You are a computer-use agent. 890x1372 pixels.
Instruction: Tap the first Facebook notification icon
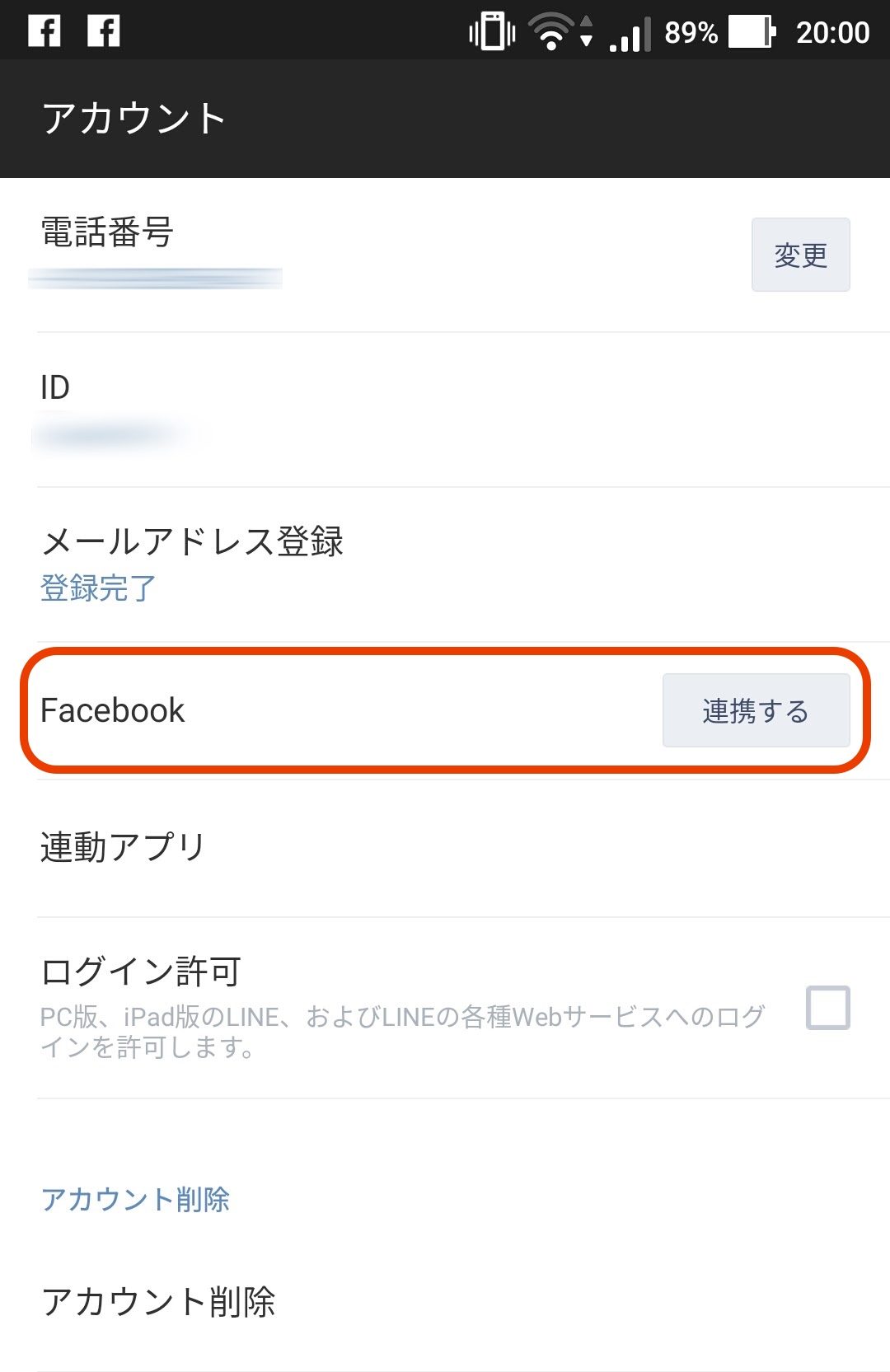pos(44,31)
